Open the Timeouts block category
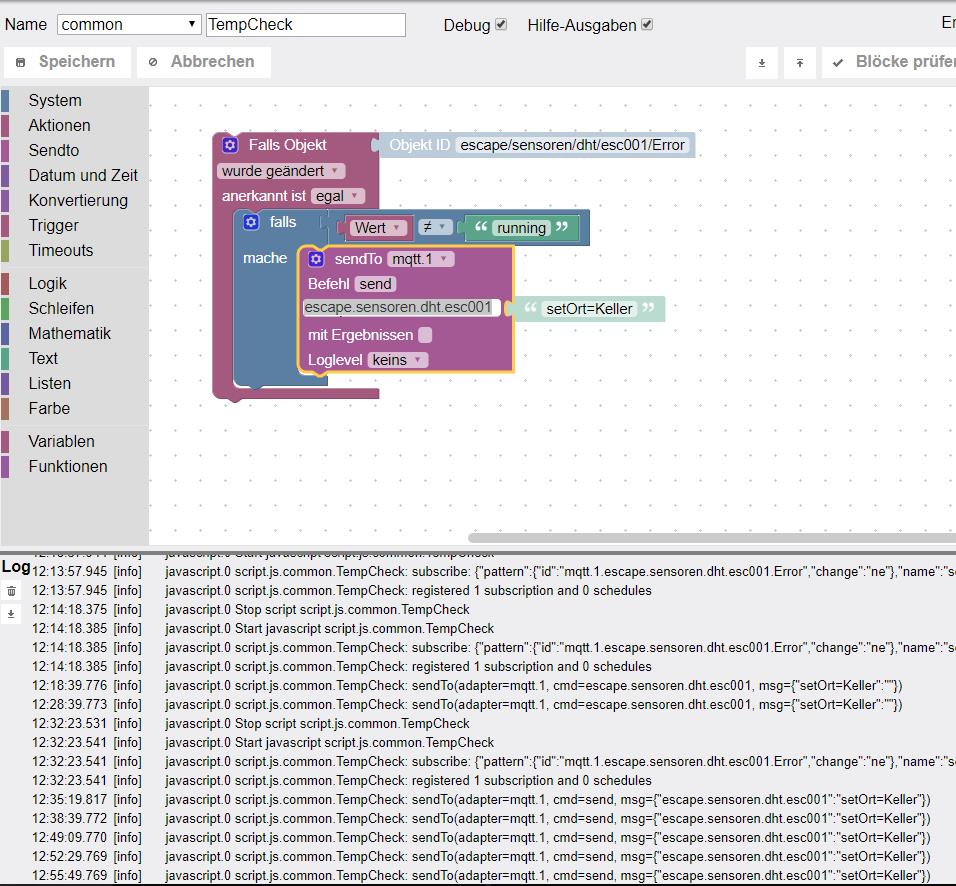 [x=61, y=251]
